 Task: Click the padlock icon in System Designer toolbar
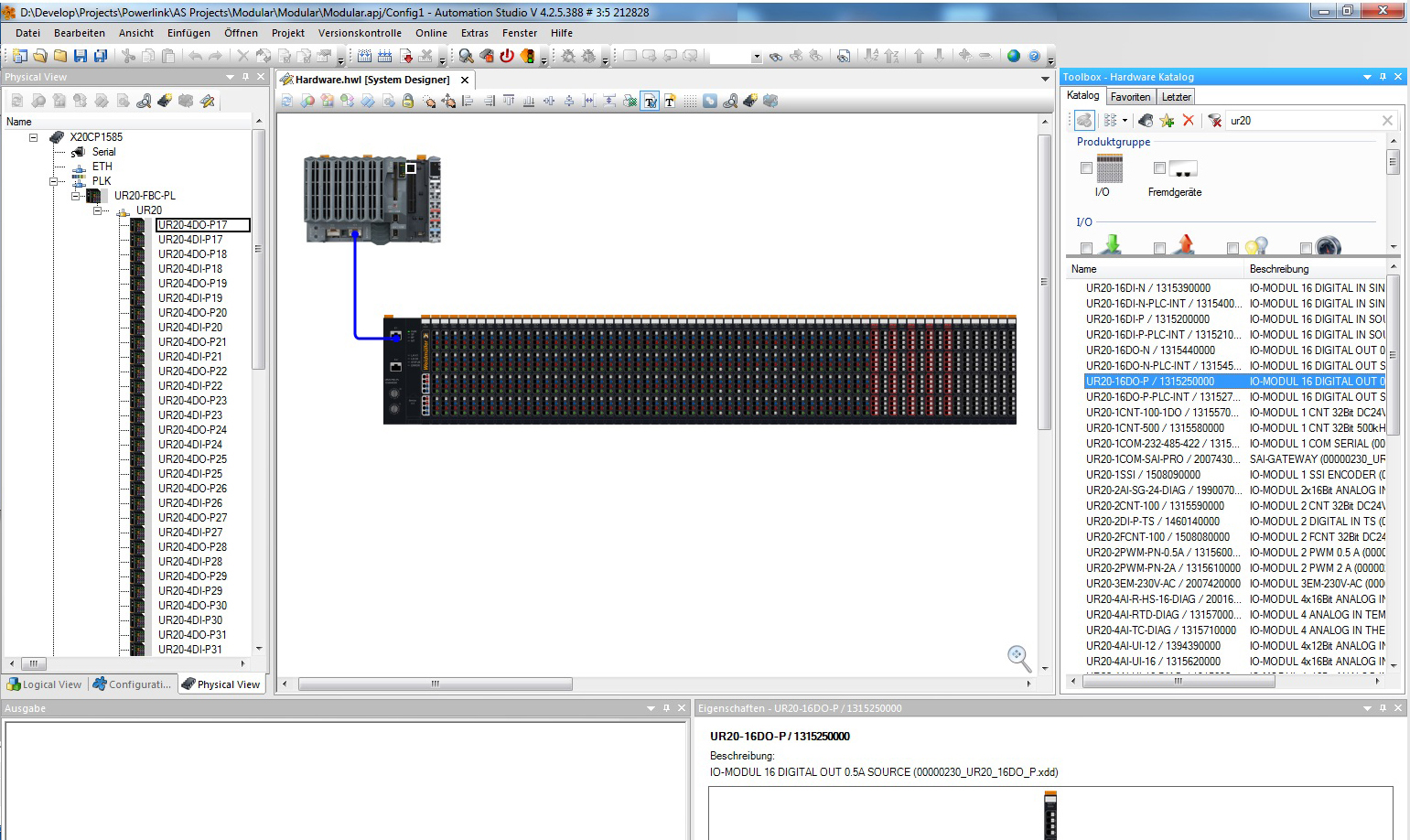click(408, 101)
